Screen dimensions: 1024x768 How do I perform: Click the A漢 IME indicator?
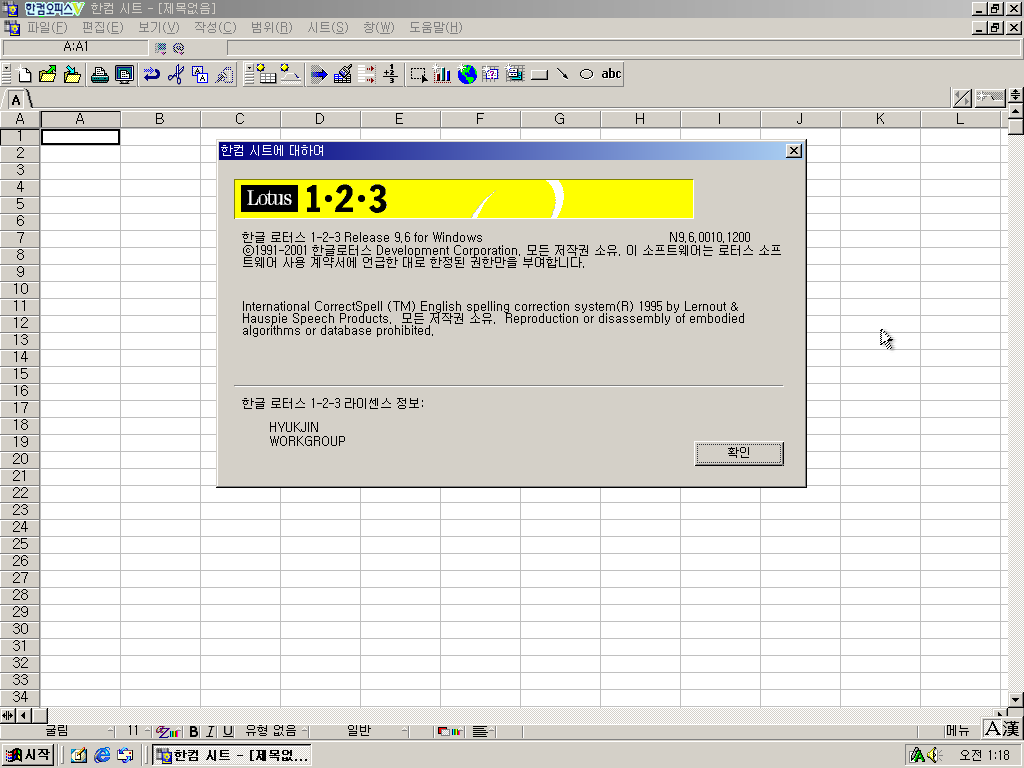(1002, 729)
